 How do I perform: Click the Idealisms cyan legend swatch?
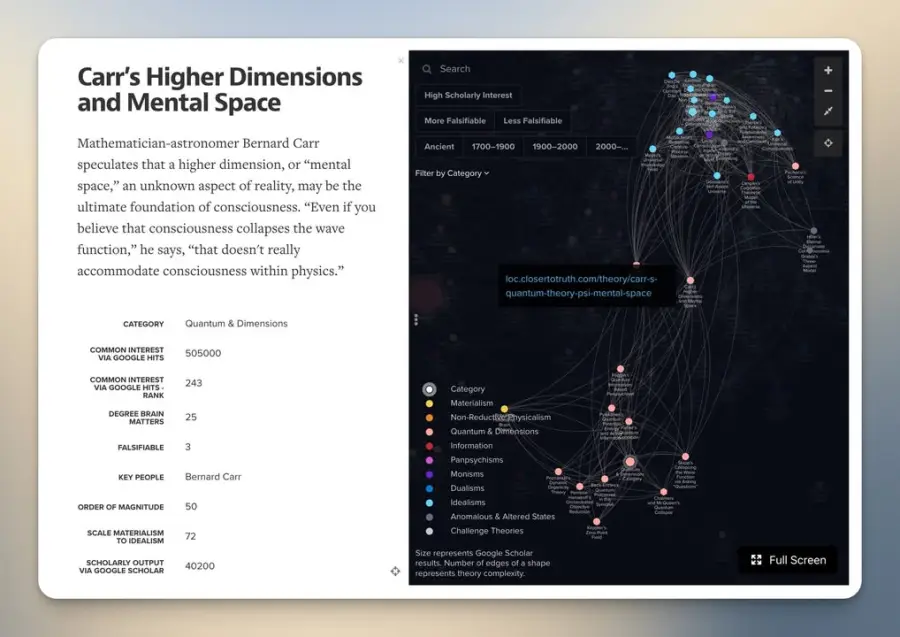click(429, 503)
